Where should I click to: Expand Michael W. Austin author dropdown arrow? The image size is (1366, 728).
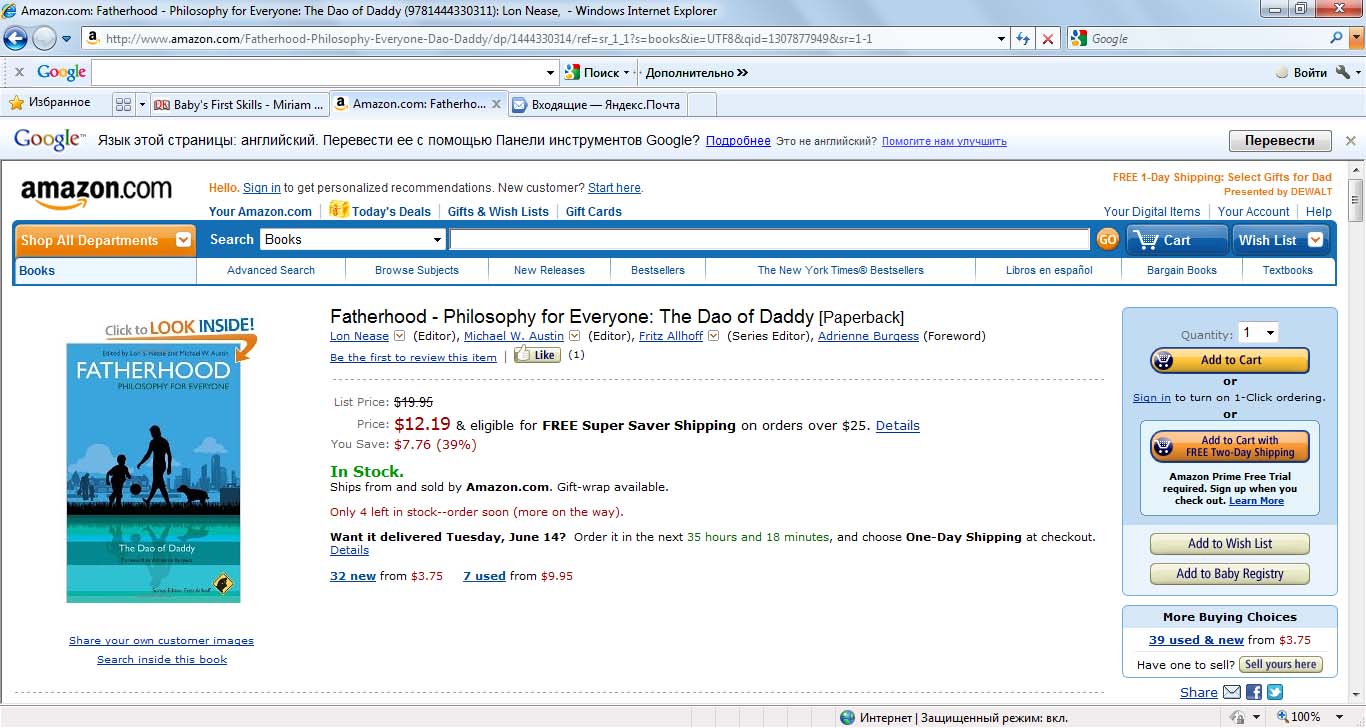(574, 336)
